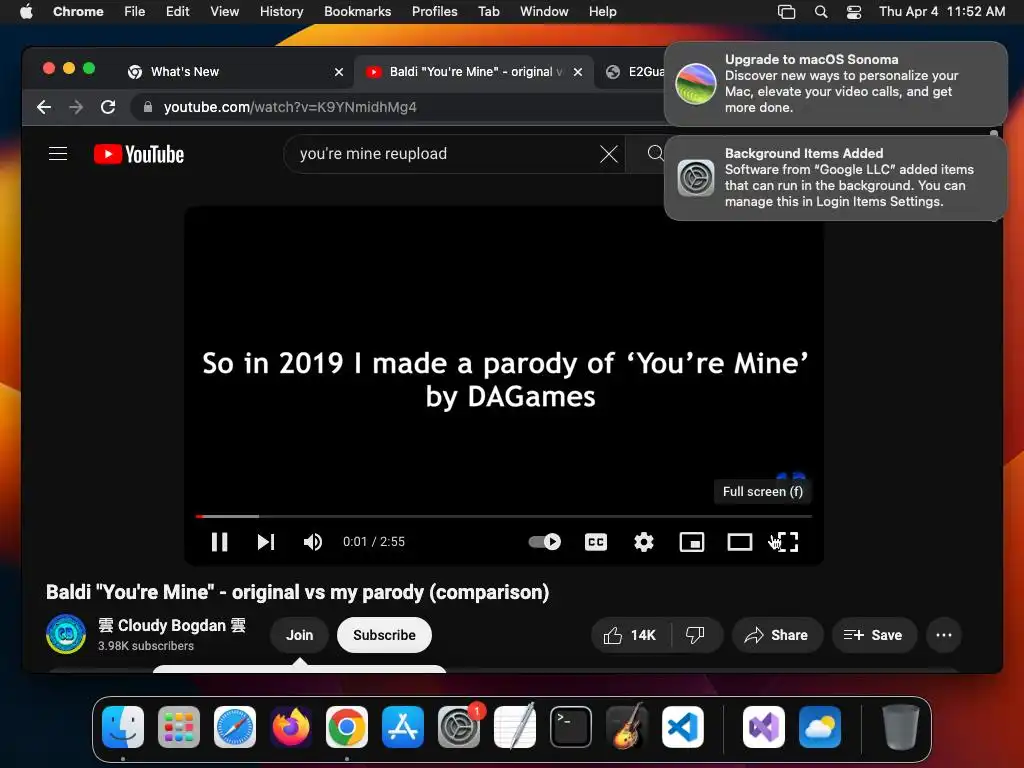Viewport: 1024px width, 768px height.
Task: Toggle the autoplay switch
Action: click(x=545, y=542)
